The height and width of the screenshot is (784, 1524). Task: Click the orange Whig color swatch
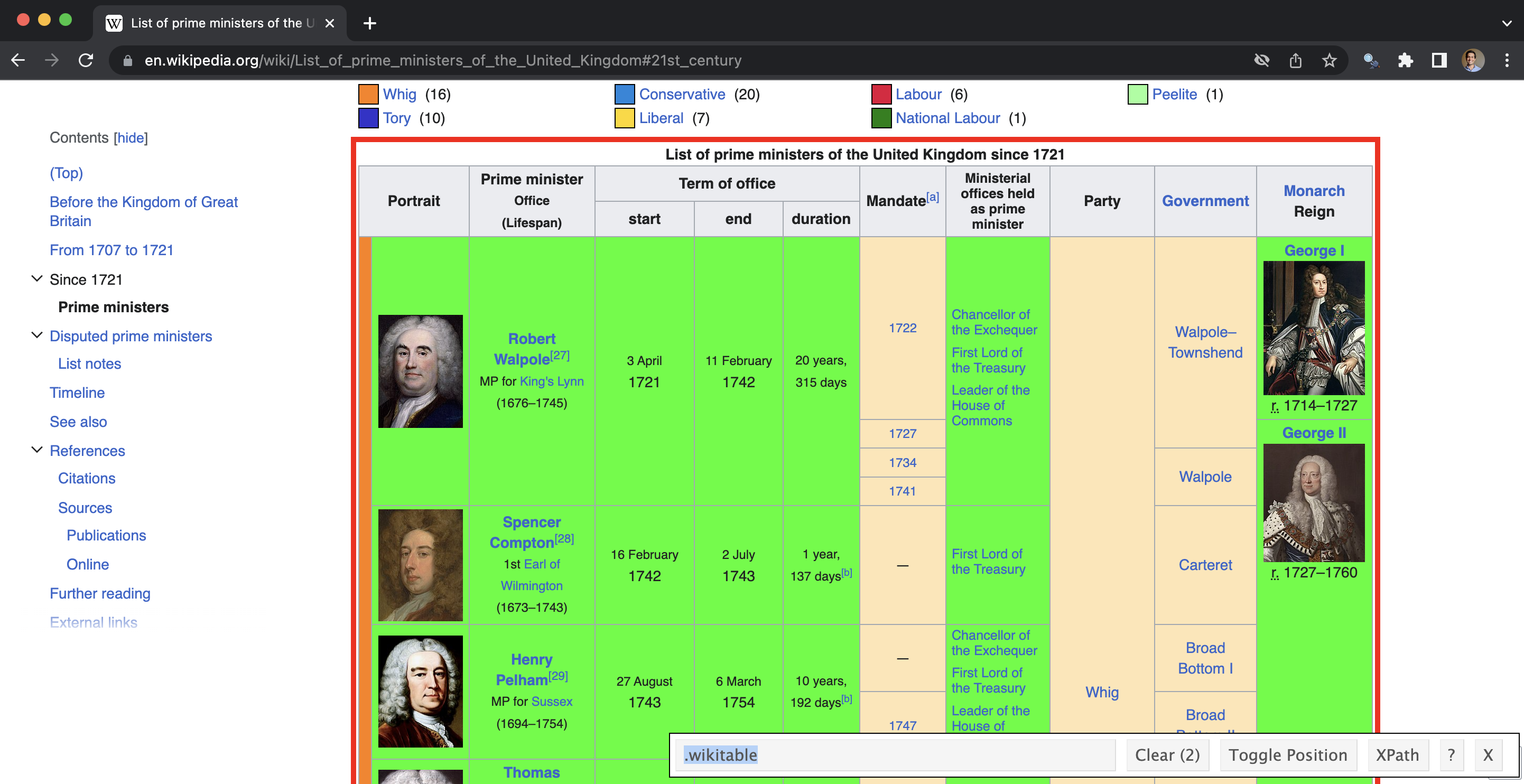click(x=368, y=95)
